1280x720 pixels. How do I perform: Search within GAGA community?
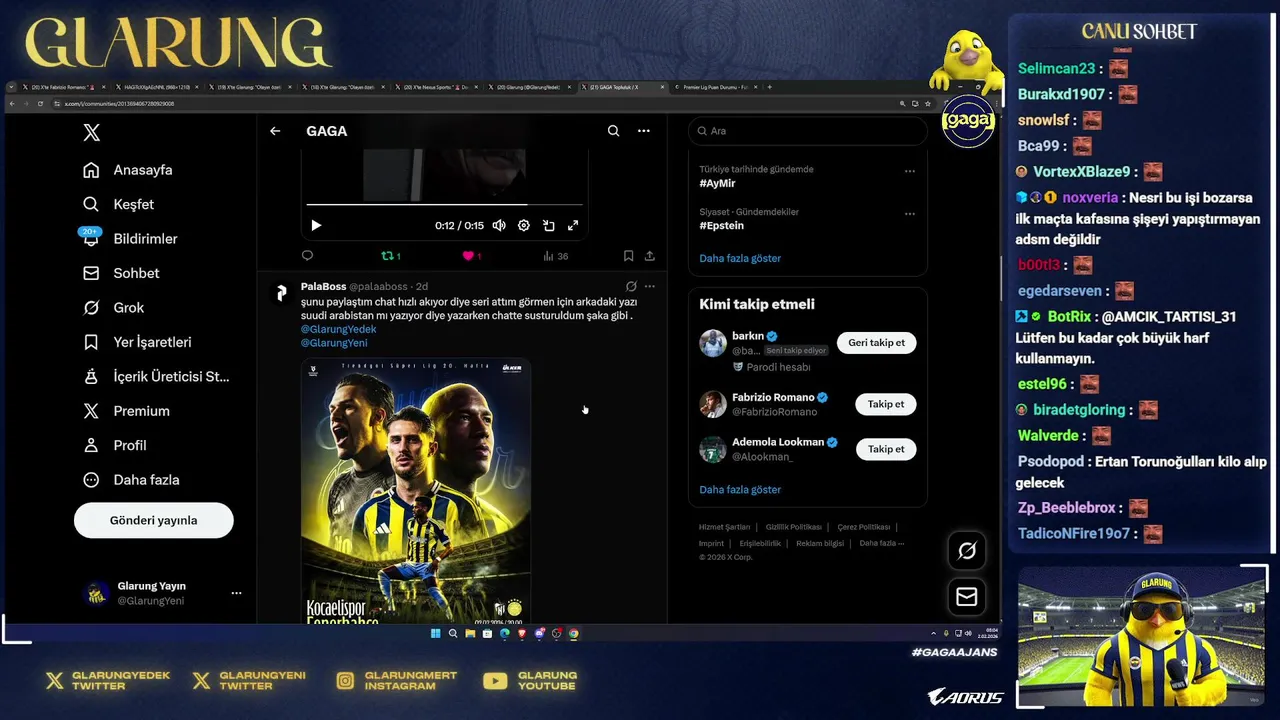tap(613, 131)
